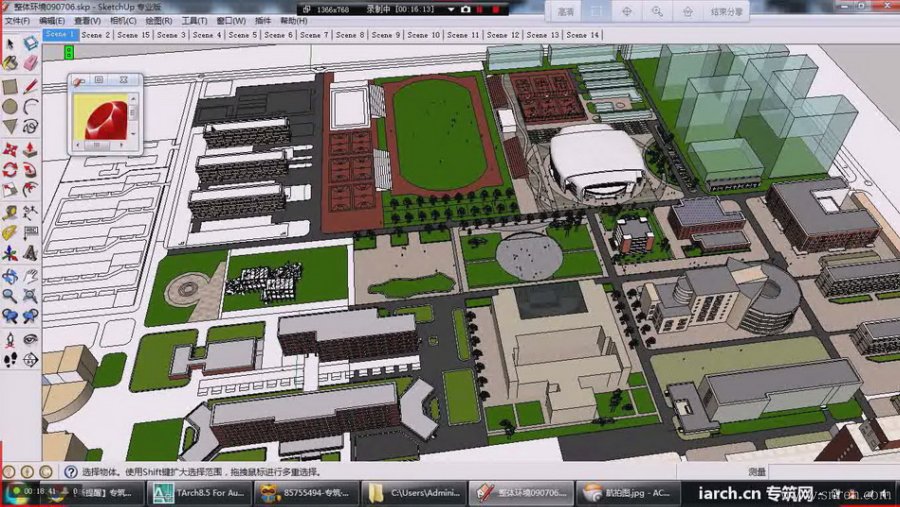The width and height of the screenshot is (900, 507).
Task: Click the help question mark icon
Action: pyautogui.click(x=71, y=472)
